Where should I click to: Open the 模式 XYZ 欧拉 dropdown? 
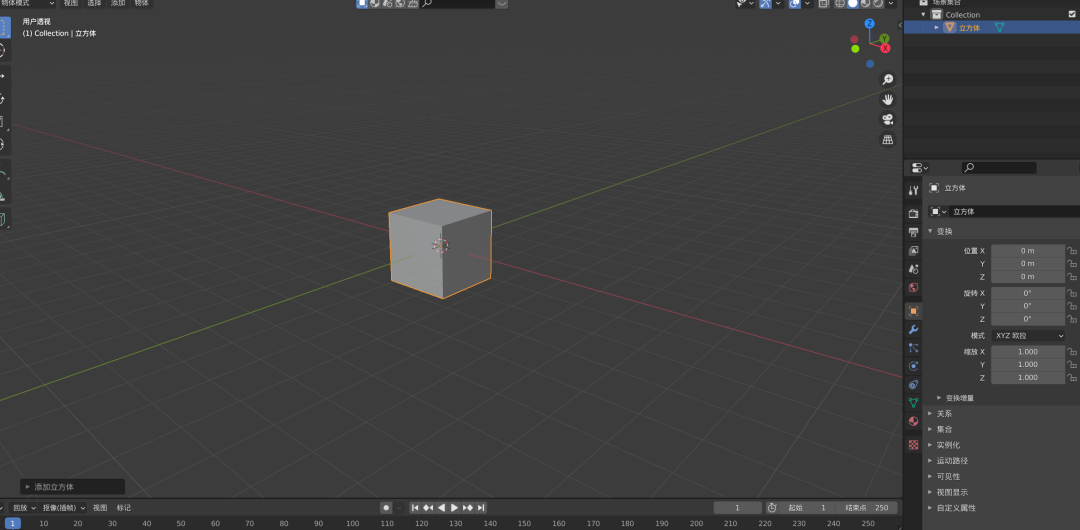click(1028, 336)
